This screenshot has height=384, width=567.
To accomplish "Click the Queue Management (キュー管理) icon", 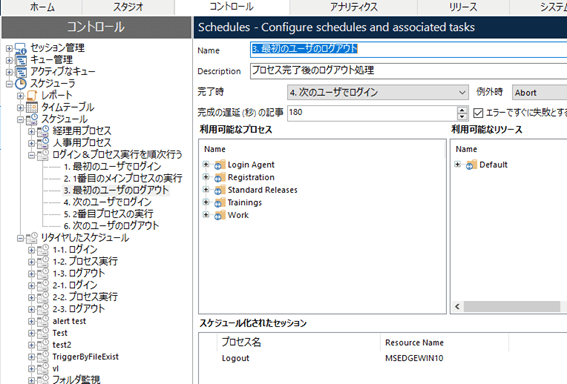I will coord(21,60).
